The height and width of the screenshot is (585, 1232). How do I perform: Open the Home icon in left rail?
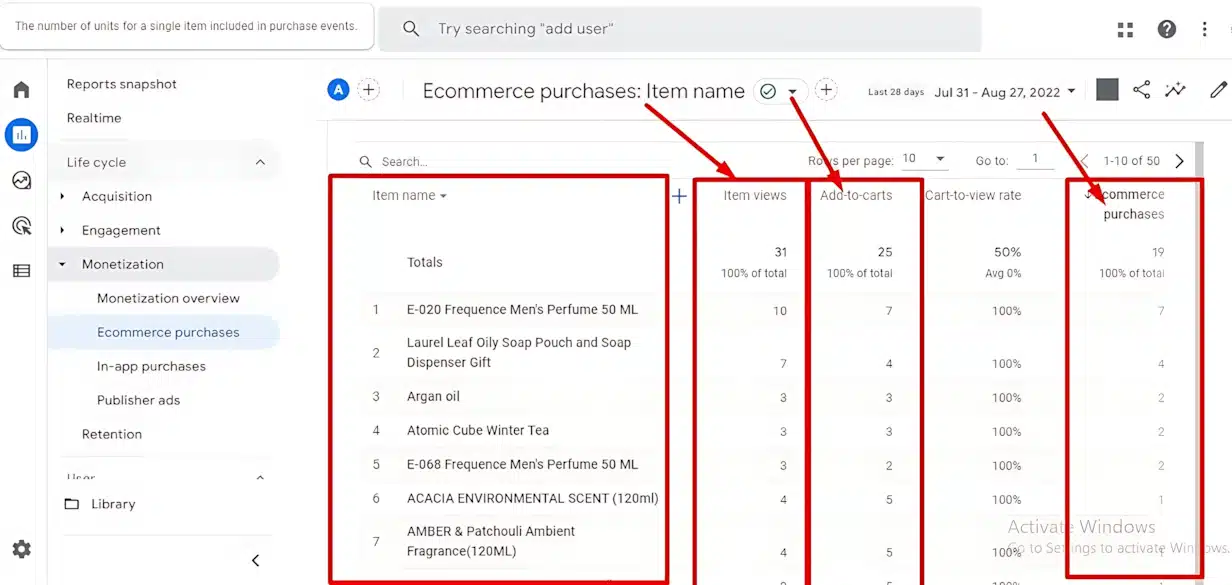coord(21,90)
